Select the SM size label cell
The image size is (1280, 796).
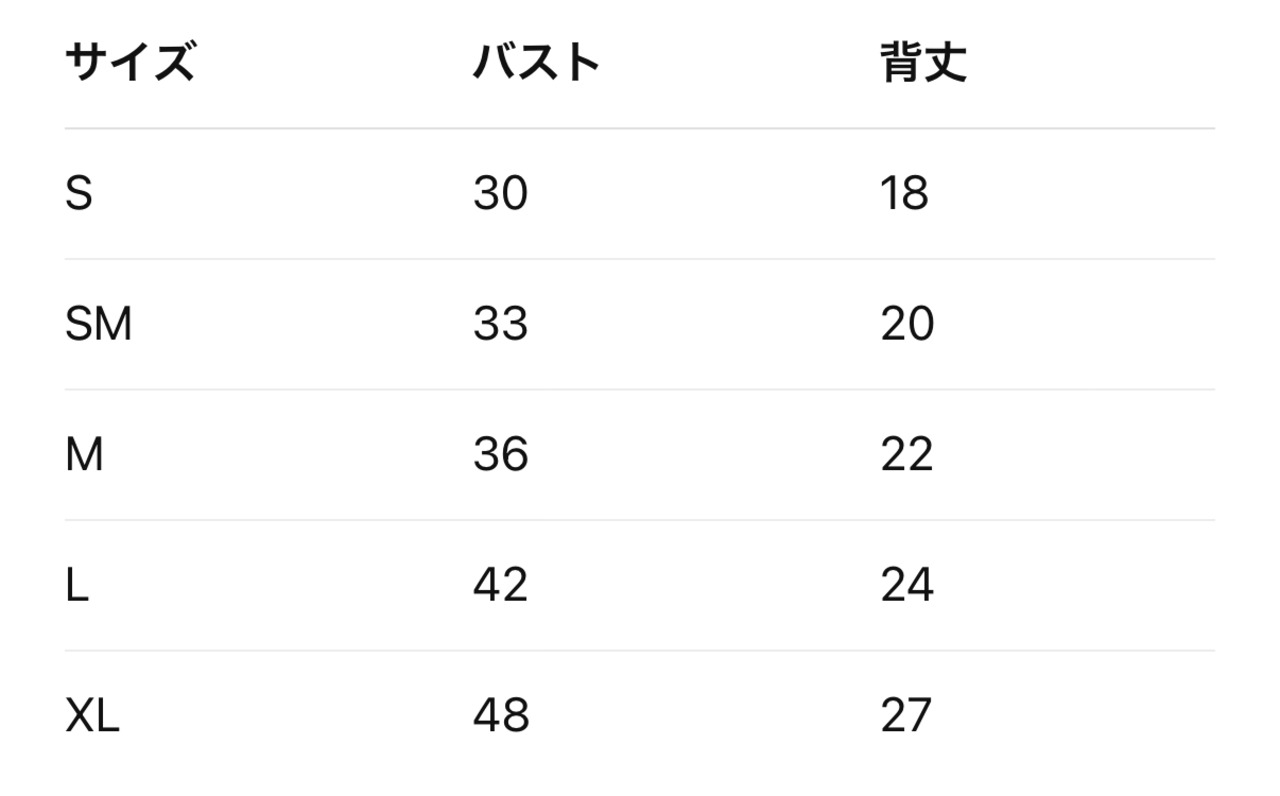point(98,324)
